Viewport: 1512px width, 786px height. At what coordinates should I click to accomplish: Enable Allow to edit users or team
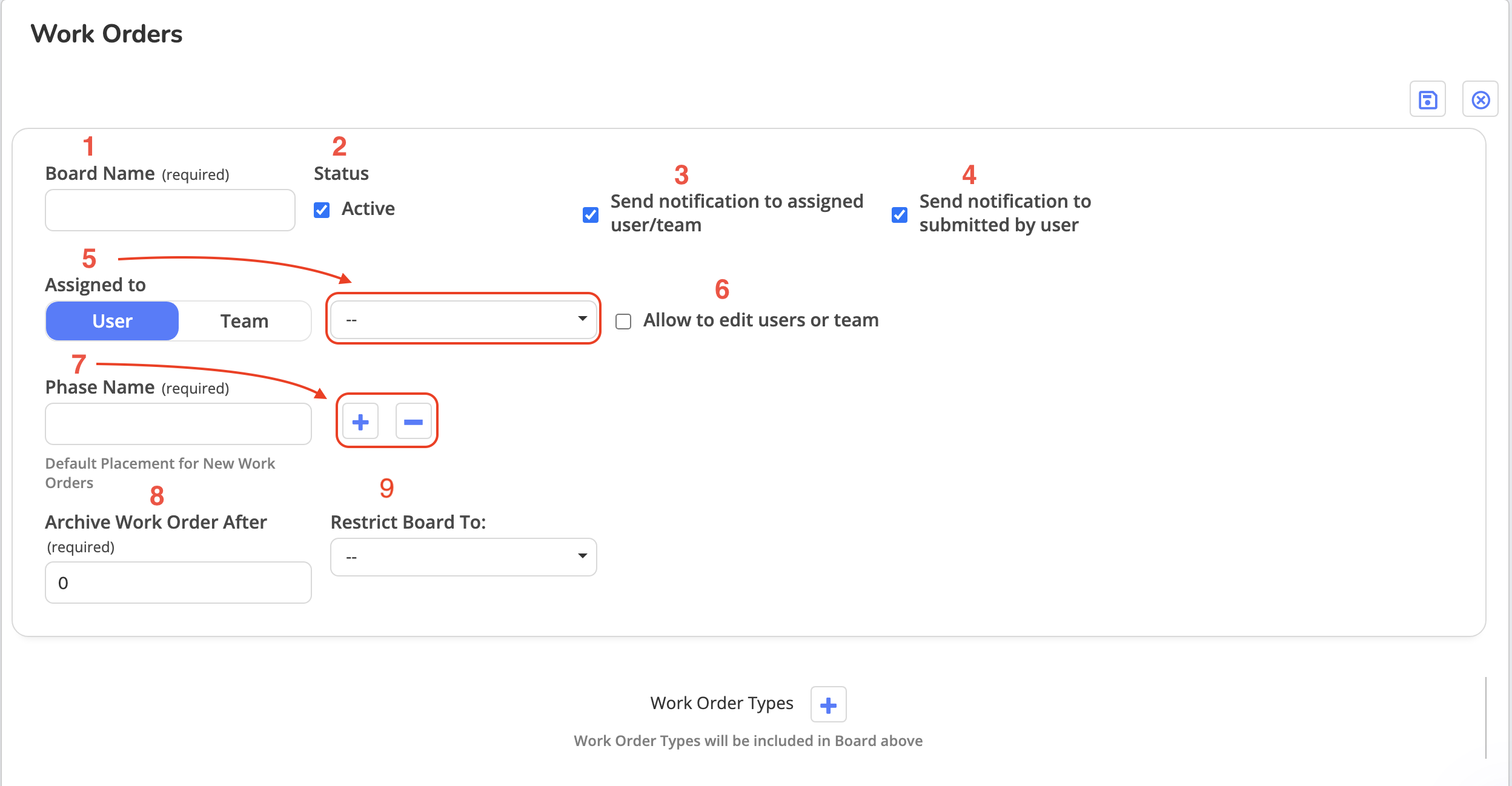click(x=623, y=321)
